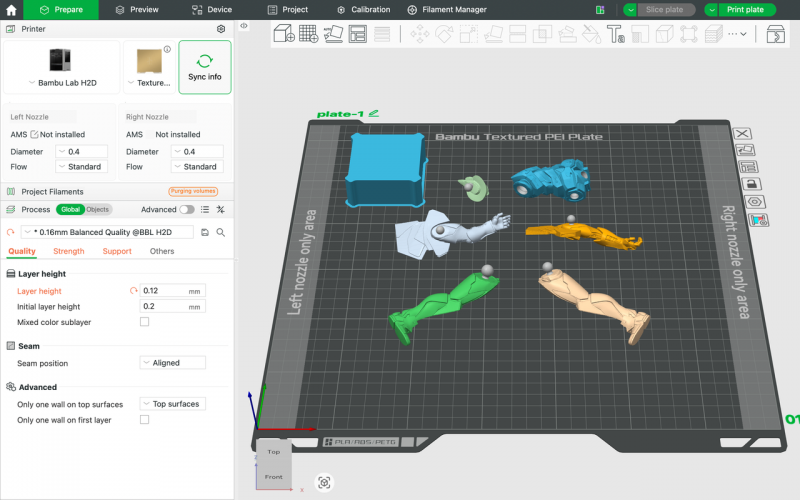
Task: Click the Add plate grid icon
Action: (x=308, y=34)
